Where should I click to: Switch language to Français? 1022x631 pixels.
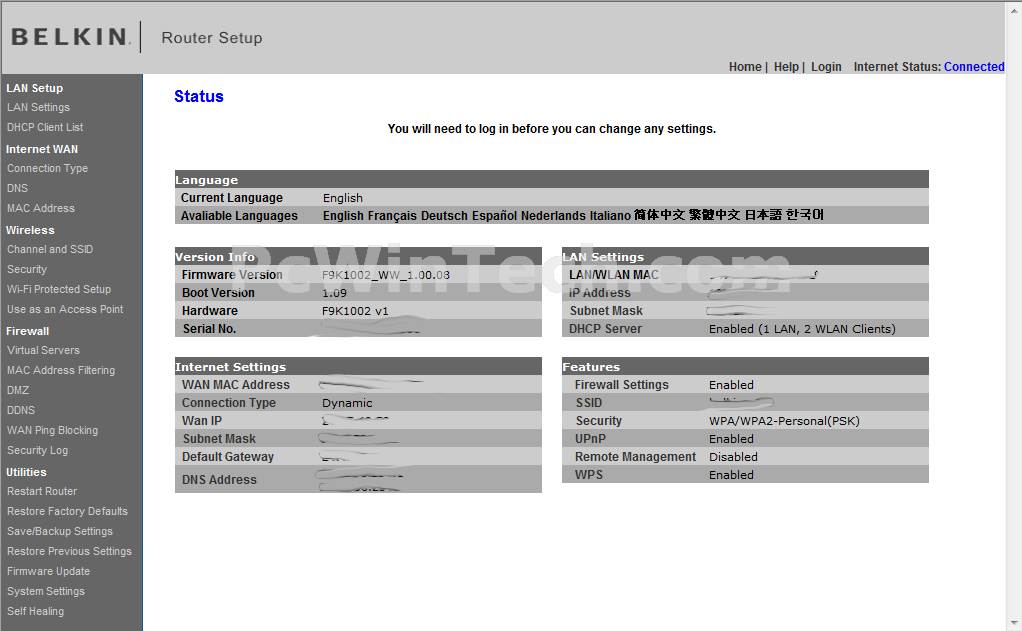point(392,216)
